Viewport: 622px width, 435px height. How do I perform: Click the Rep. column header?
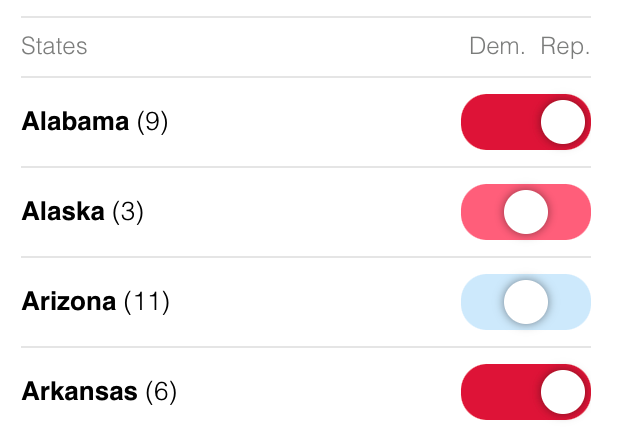565,46
